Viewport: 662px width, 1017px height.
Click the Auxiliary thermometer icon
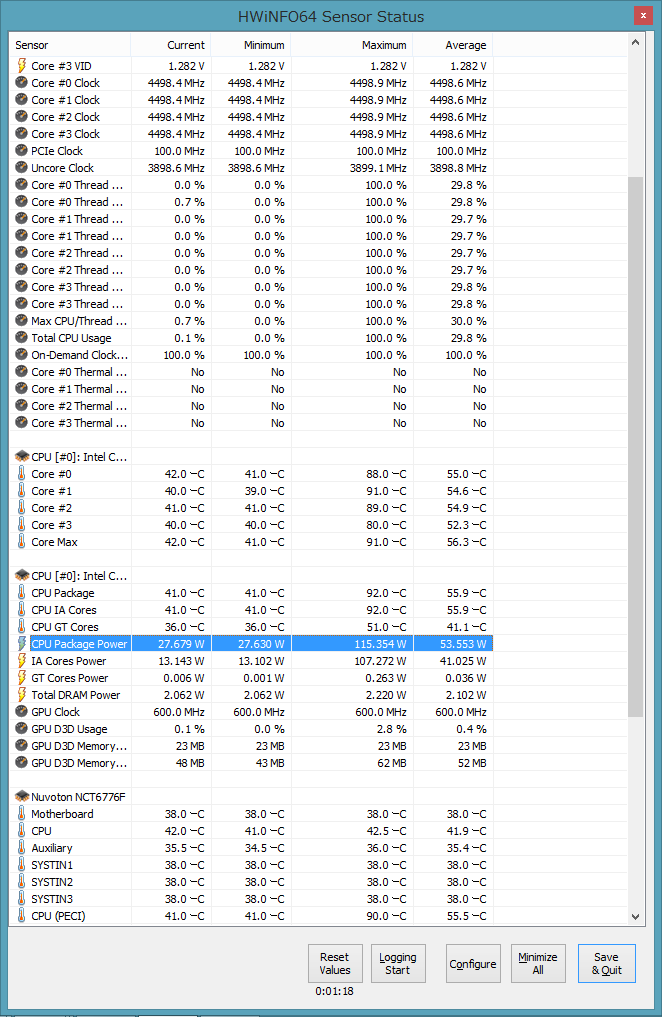[x=21, y=847]
